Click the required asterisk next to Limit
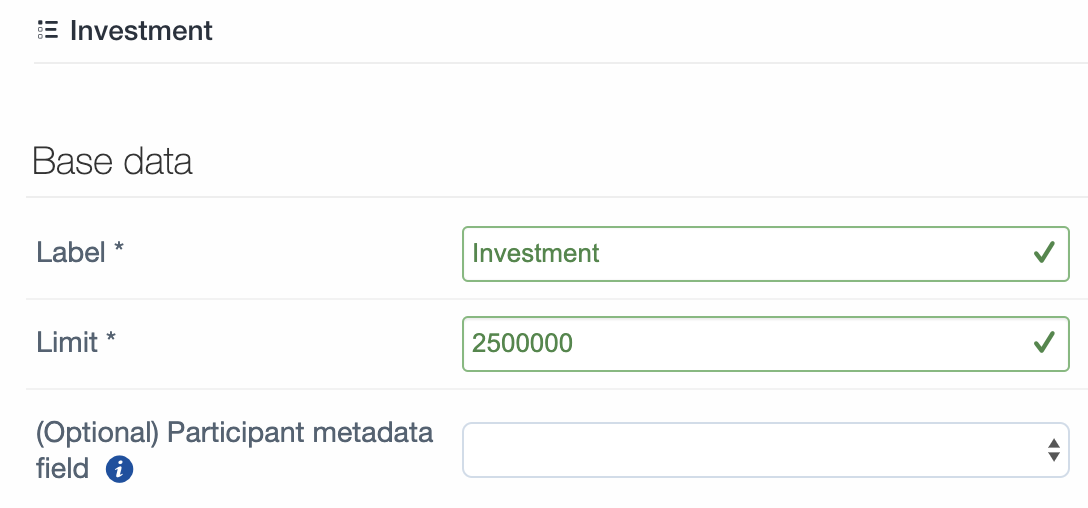 (110, 337)
